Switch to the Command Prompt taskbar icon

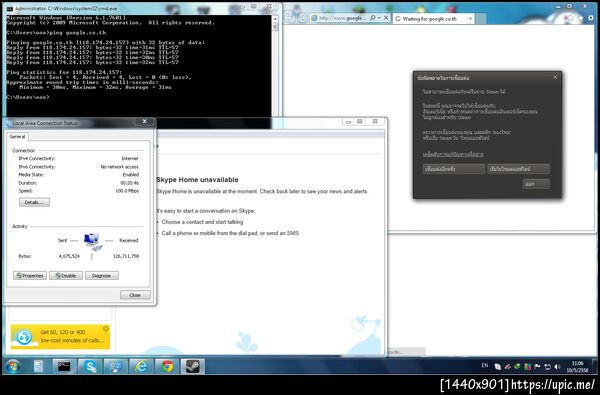64,367
